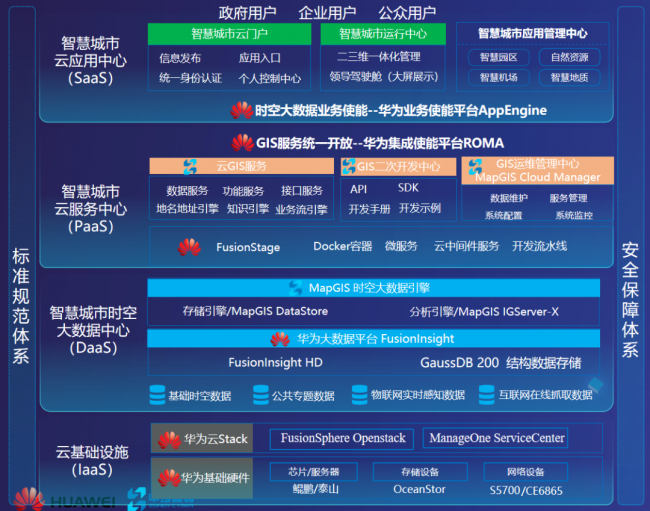The image size is (650, 511).
Task: Click the database icon beside 物联网实时感知数据
Action: 358,395
